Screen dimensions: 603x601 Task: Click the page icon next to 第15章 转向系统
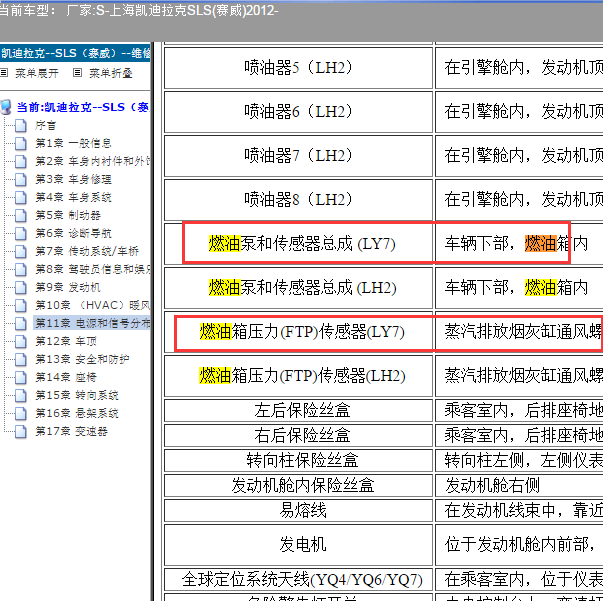pyautogui.click(x=21, y=395)
